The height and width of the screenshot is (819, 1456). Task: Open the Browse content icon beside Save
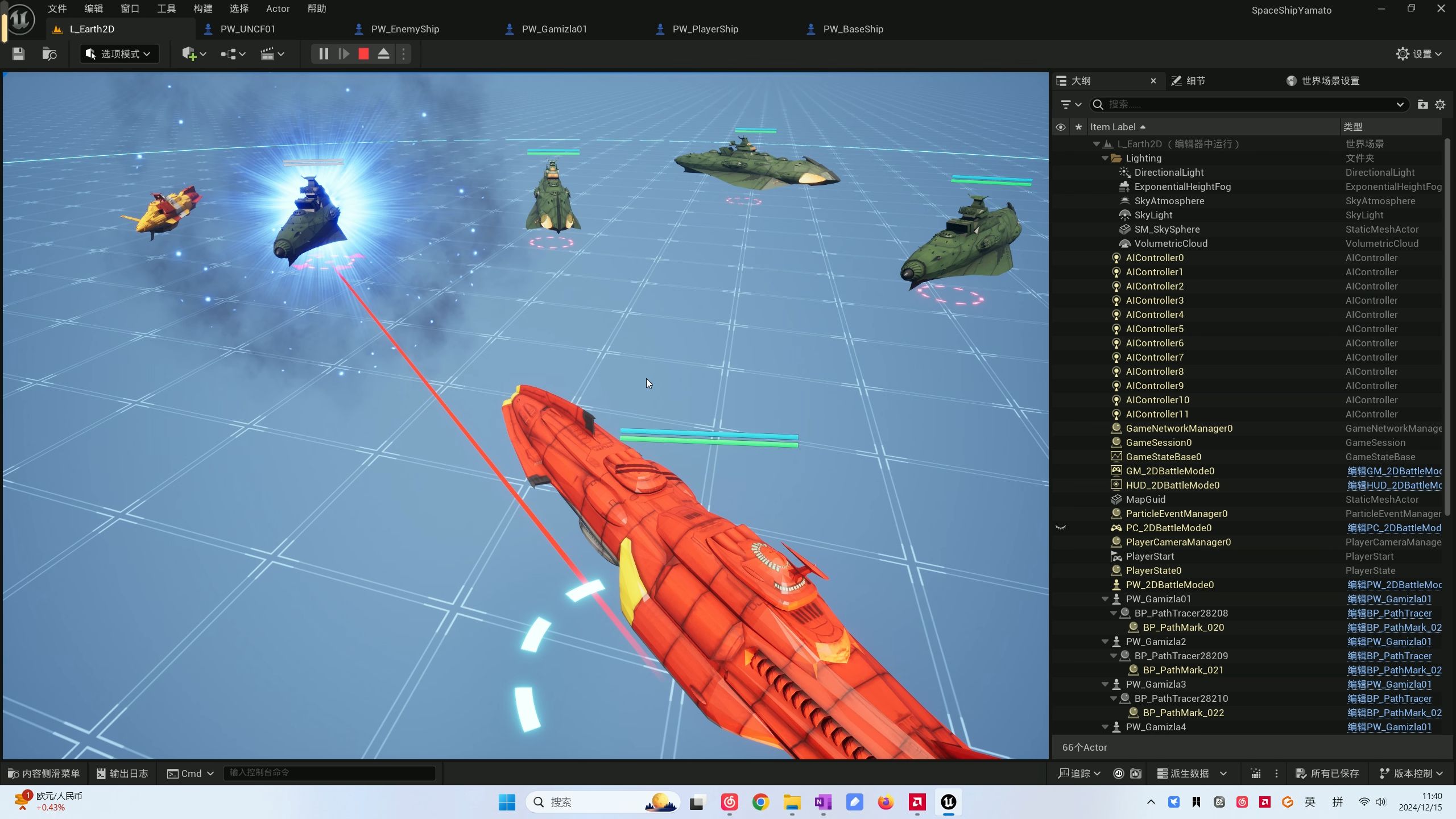(x=49, y=54)
